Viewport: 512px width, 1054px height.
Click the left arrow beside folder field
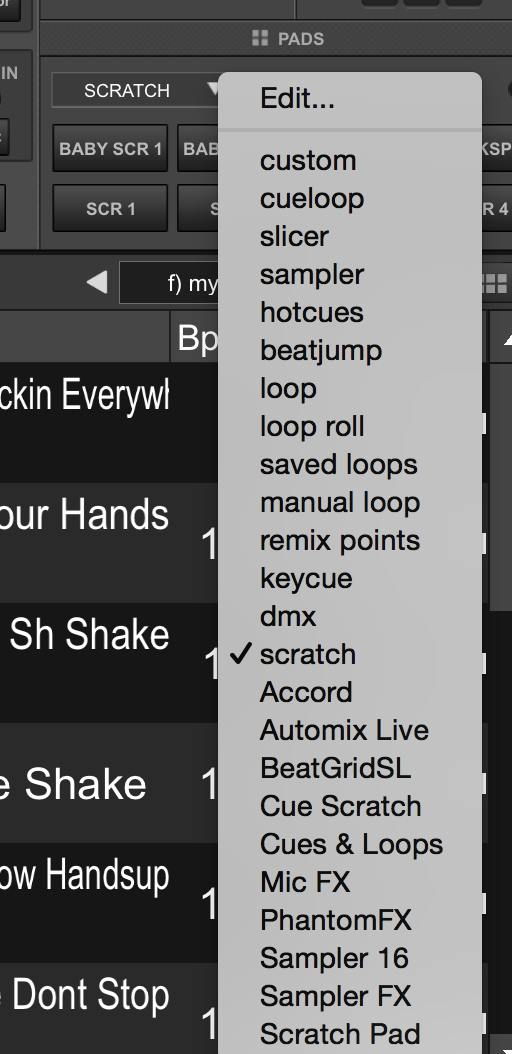click(97, 282)
